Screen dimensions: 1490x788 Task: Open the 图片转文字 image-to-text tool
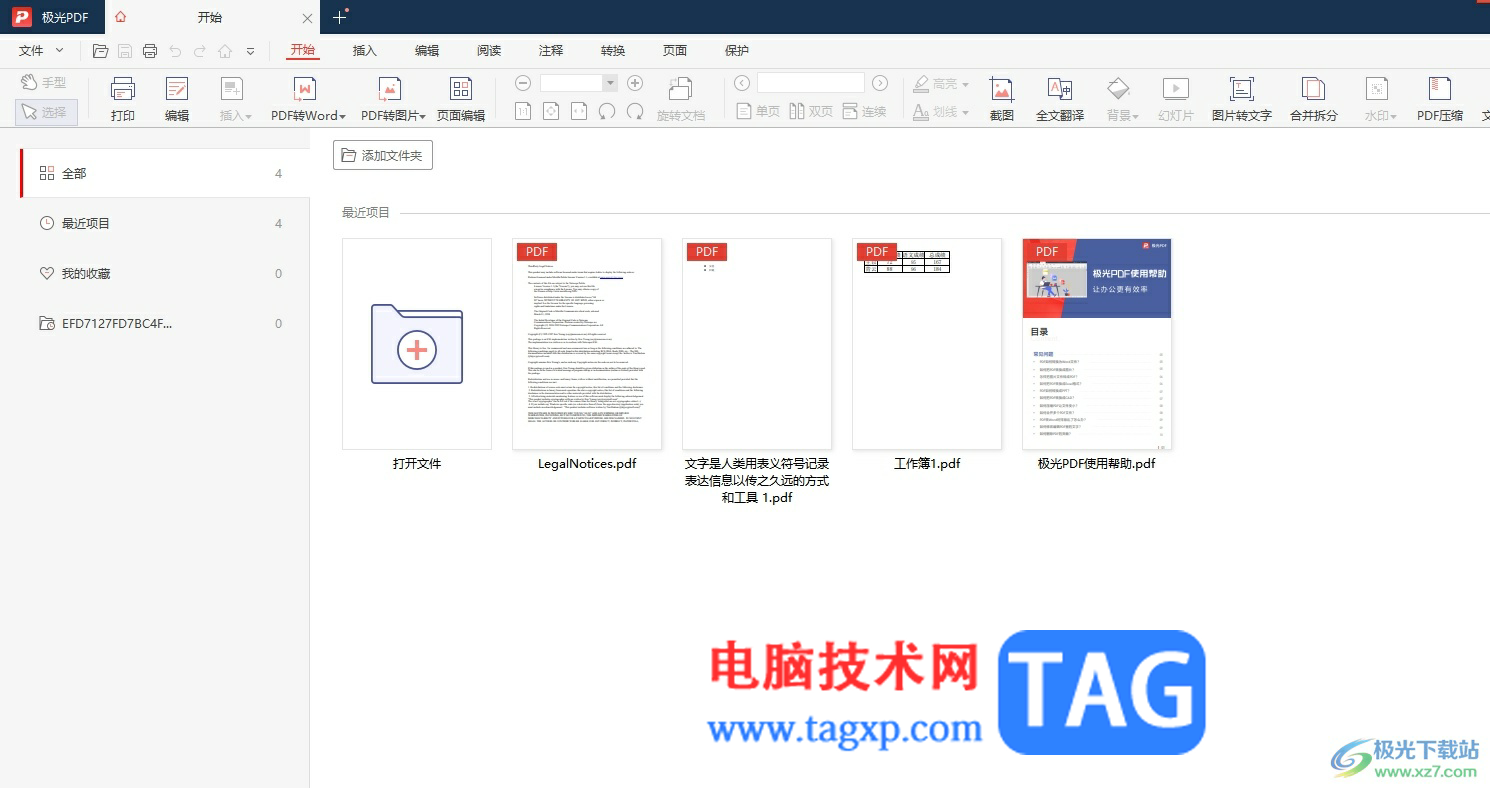coord(1242,99)
